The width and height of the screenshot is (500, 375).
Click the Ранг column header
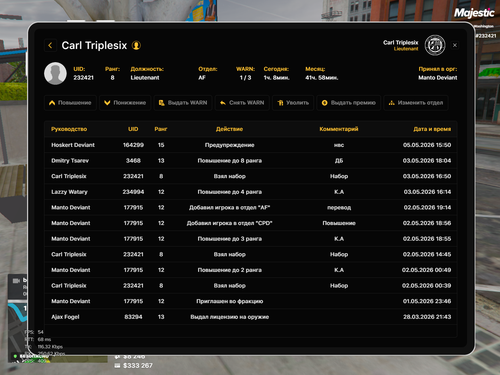tap(161, 129)
